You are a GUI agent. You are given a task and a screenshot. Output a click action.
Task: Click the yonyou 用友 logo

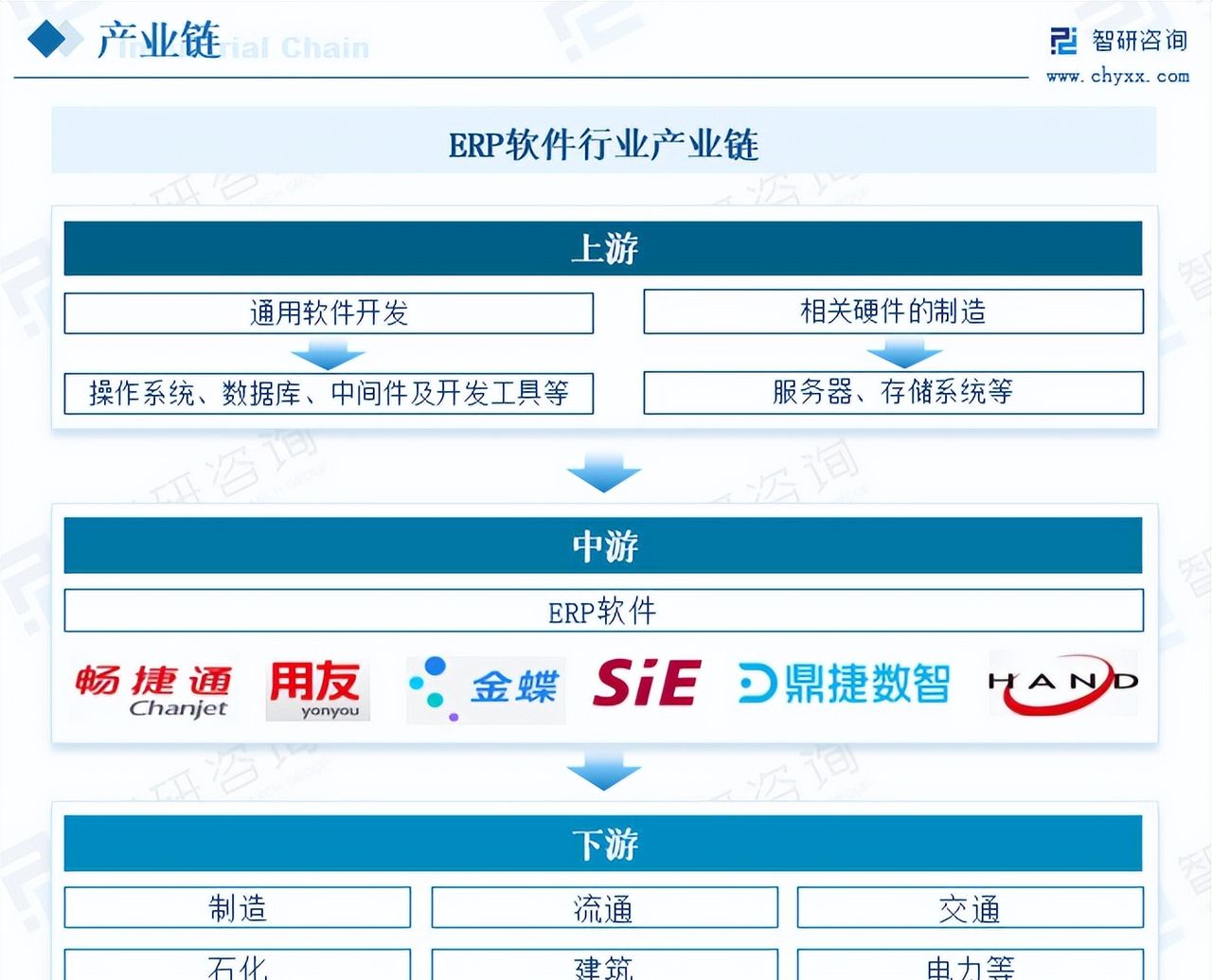(317, 688)
